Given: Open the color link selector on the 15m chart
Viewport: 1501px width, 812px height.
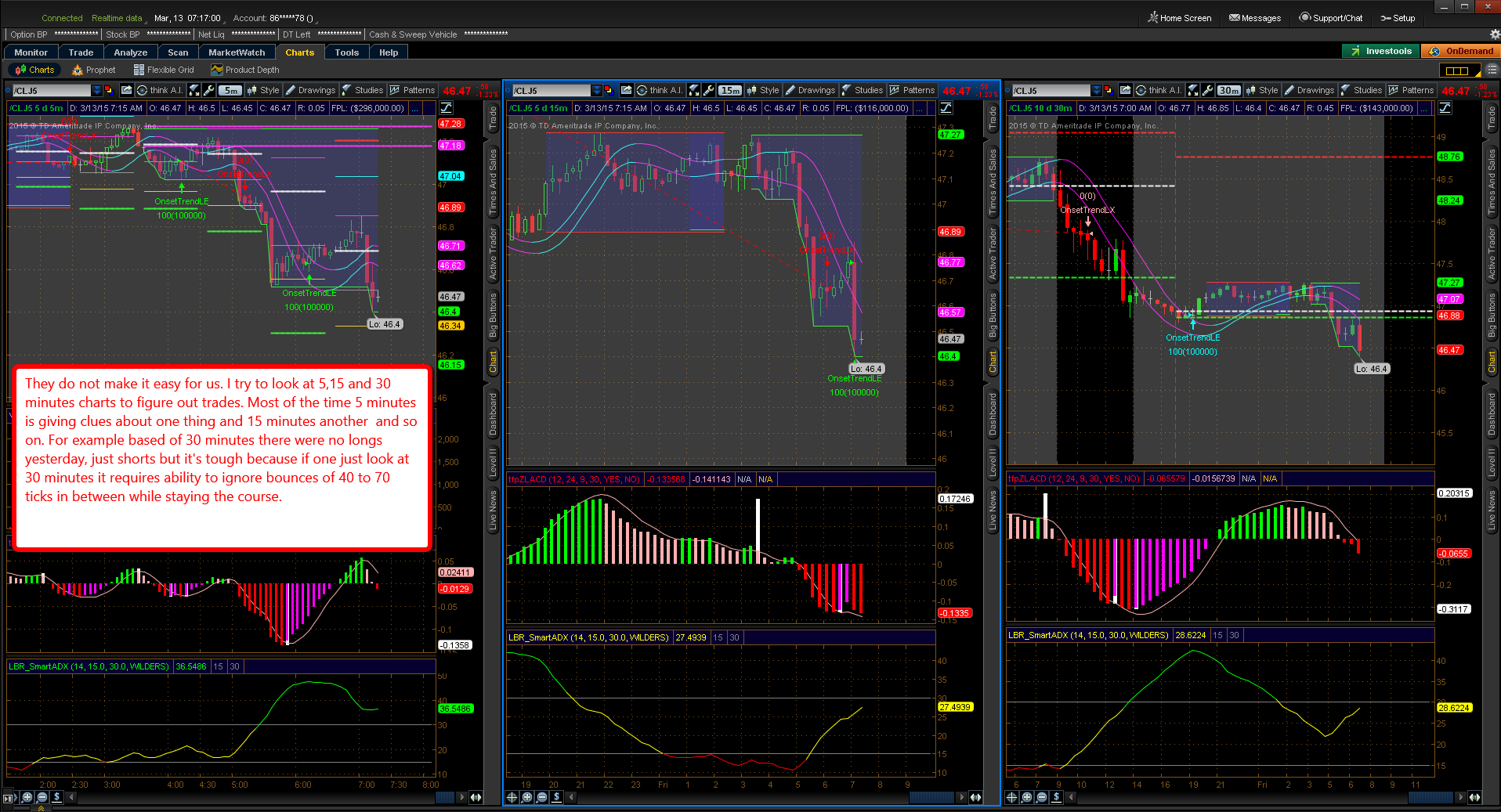Looking at the screenshot, I should (x=608, y=91).
